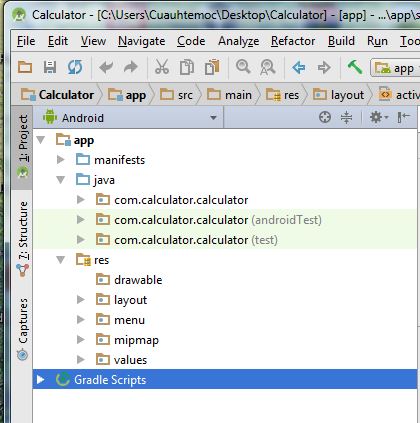Expand the manifests folder

click(61, 160)
